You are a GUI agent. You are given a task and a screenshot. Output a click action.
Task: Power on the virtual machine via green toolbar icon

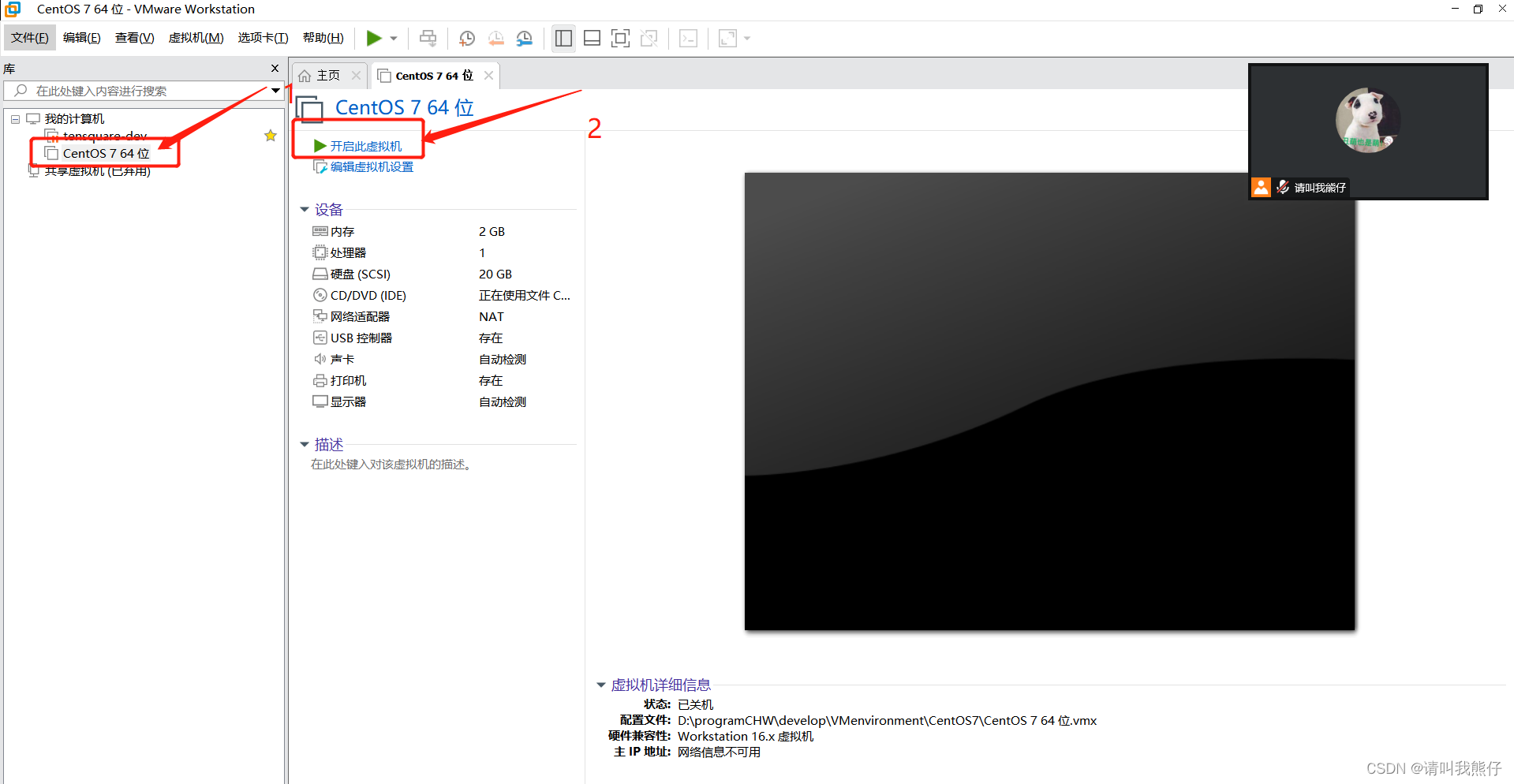374,38
